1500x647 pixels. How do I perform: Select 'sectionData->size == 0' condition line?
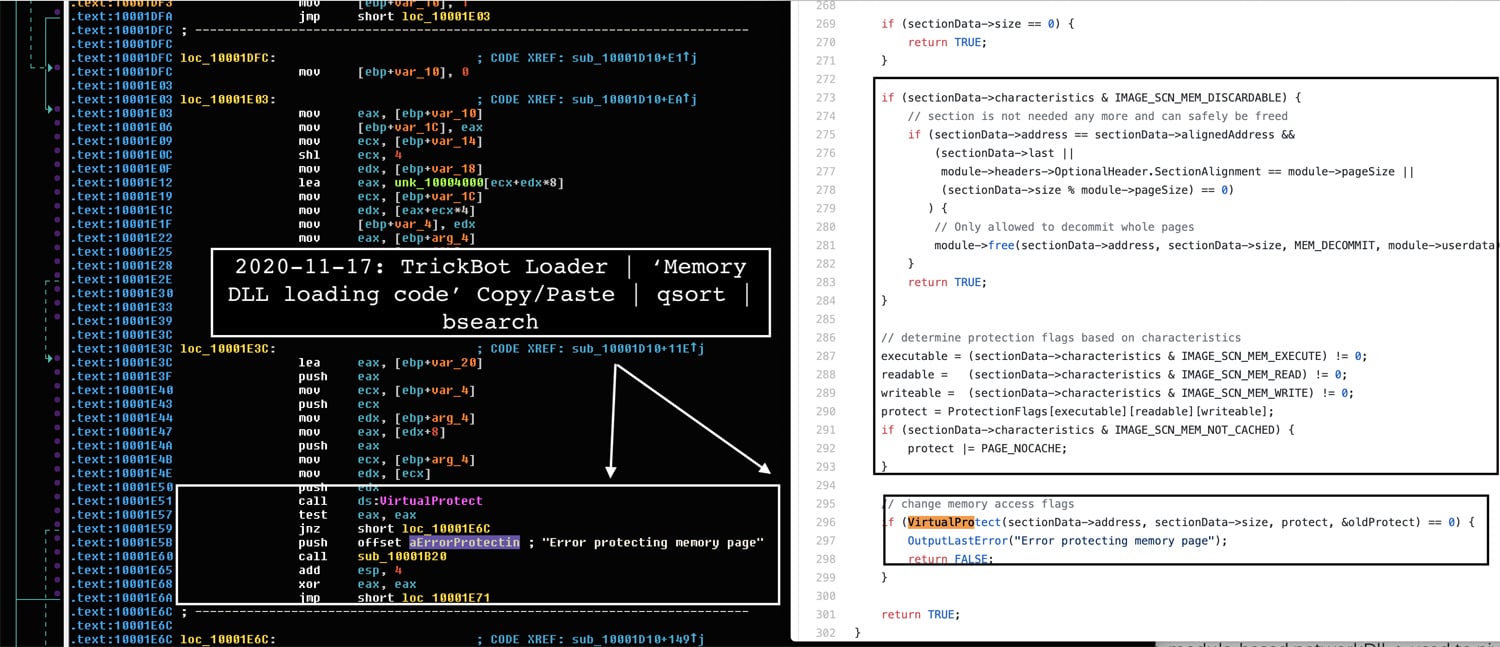tap(977, 23)
